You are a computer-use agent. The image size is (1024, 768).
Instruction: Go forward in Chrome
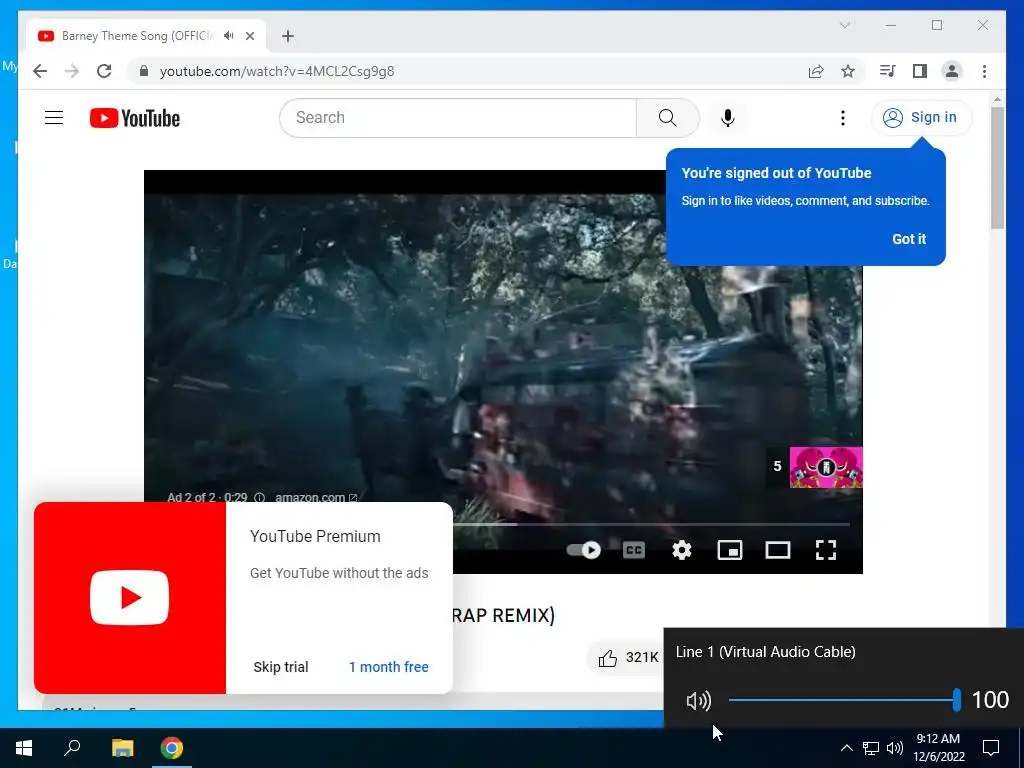(x=72, y=71)
